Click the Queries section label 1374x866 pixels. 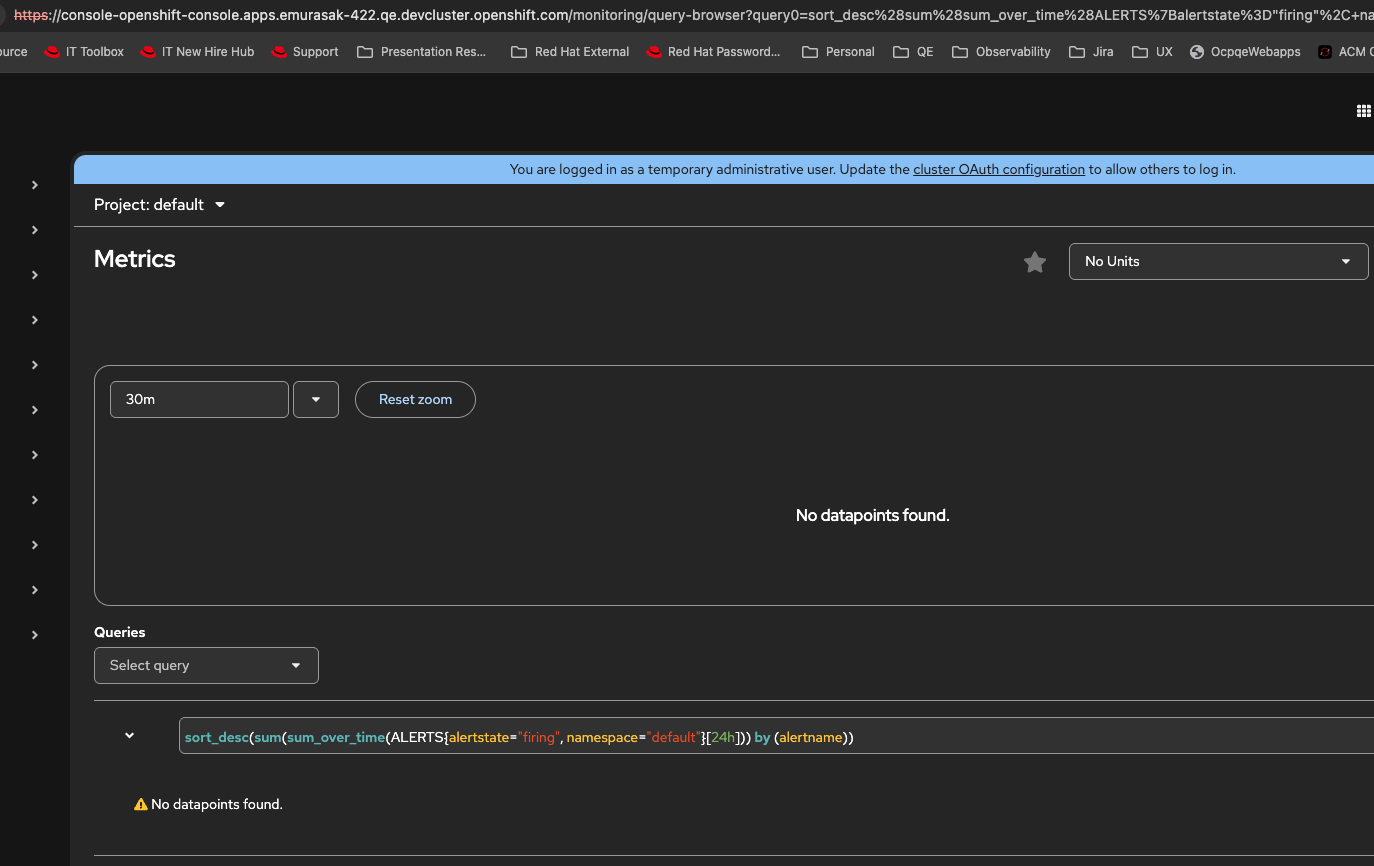coord(120,632)
